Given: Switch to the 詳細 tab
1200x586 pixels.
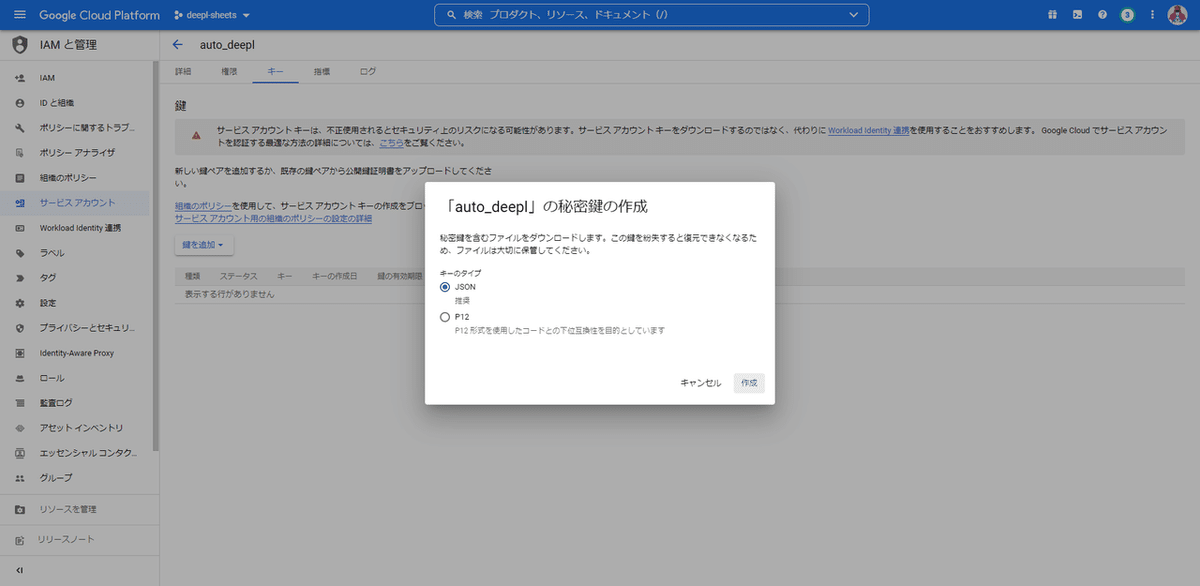Looking at the screenshot, I should click(183, 72).
